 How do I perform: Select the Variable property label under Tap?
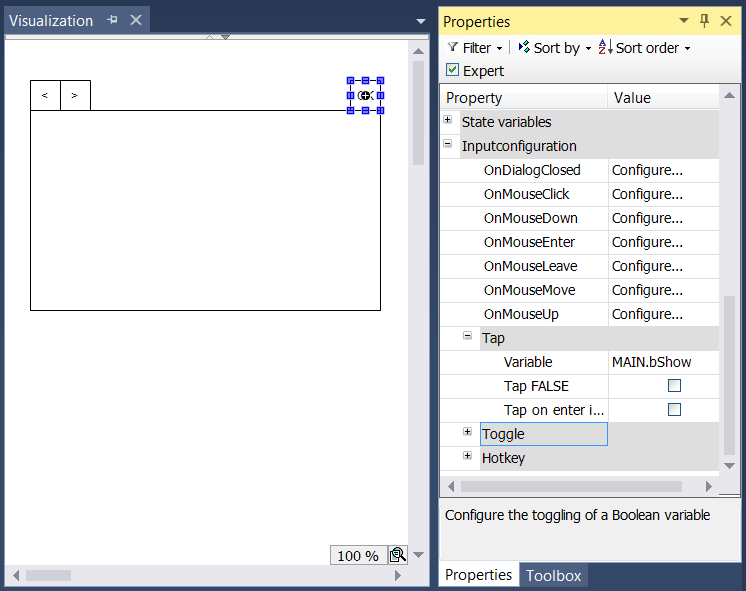[528, 363]
